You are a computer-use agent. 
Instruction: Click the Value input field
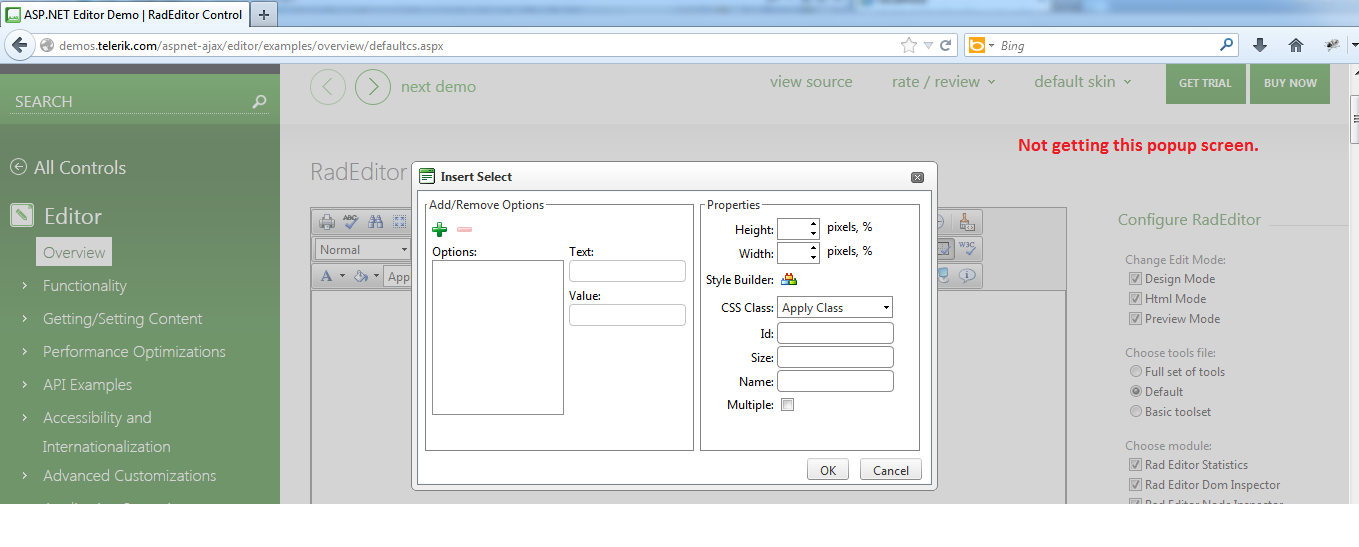coord(627,315)
